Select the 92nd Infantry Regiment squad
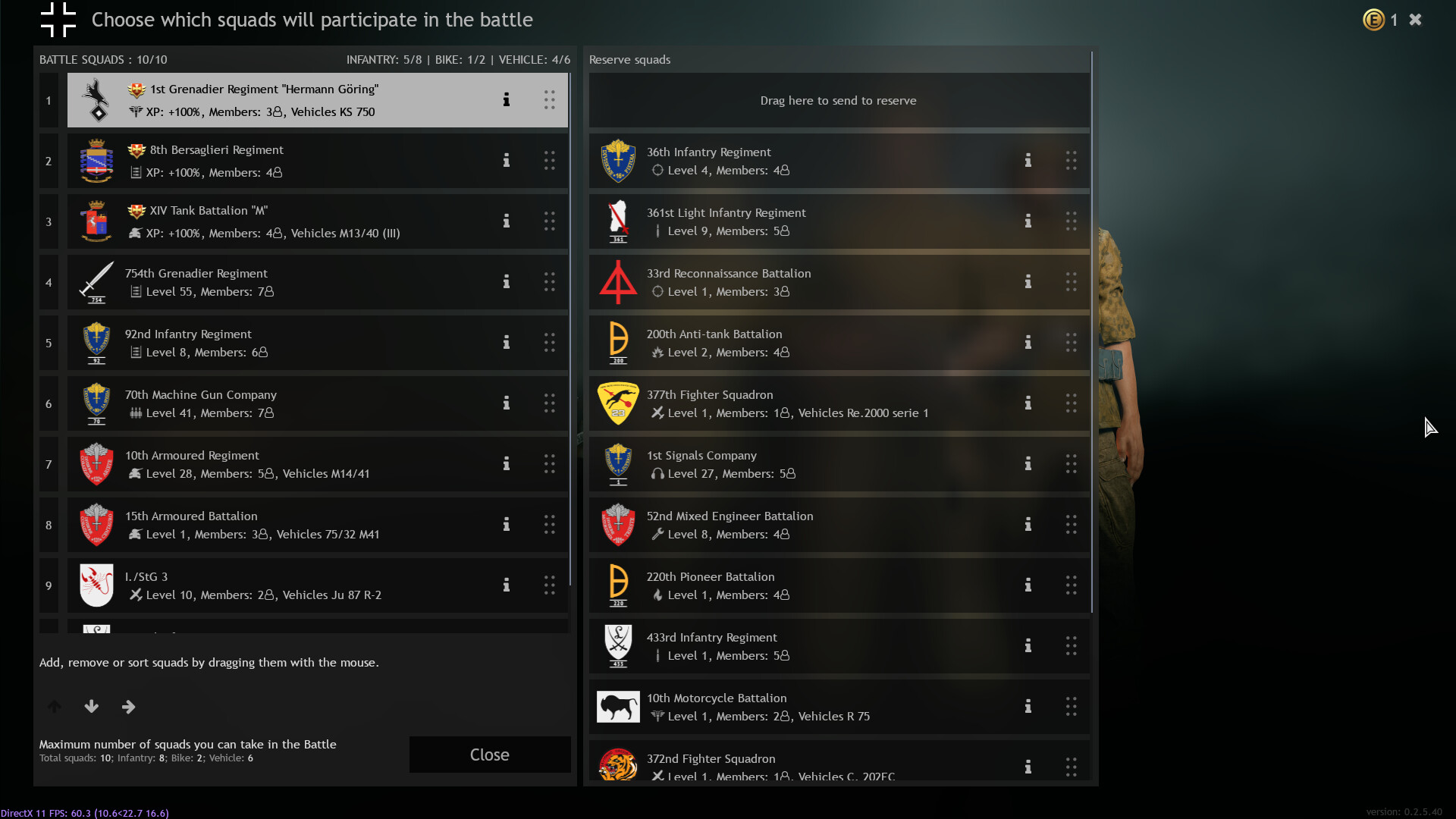1456x819 pixels. (x=318, y=343)
